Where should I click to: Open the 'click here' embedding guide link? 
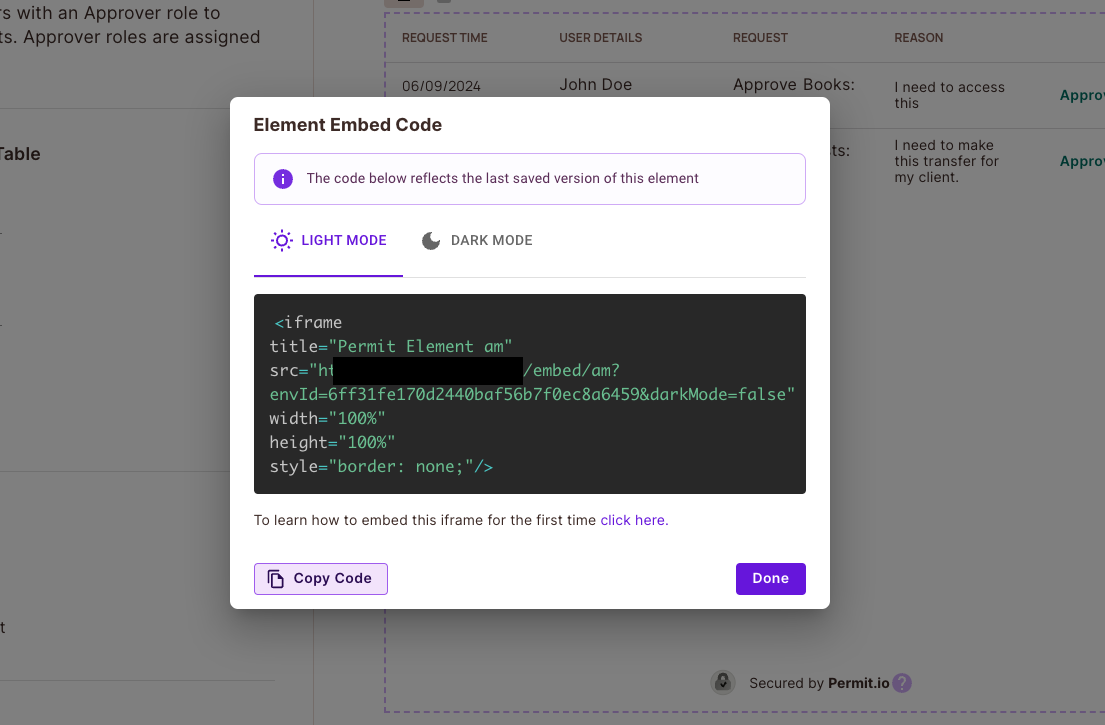[x=633, y=520]
